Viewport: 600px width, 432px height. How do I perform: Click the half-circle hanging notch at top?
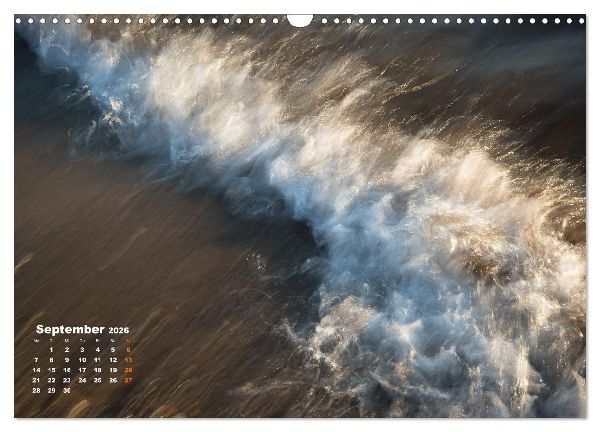300,20
